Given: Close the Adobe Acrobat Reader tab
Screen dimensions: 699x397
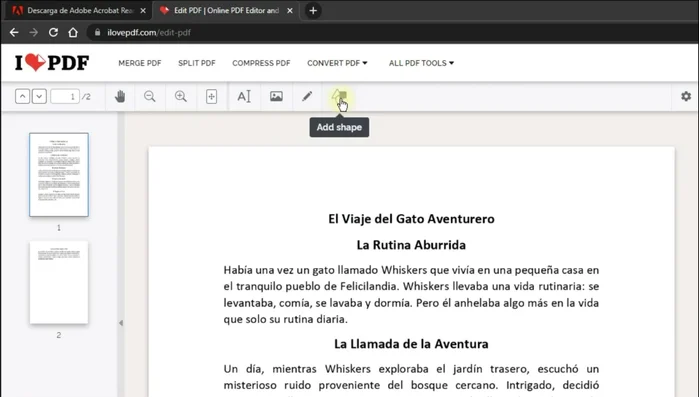Looking at the screenshot, I should [x=143, y=11].
